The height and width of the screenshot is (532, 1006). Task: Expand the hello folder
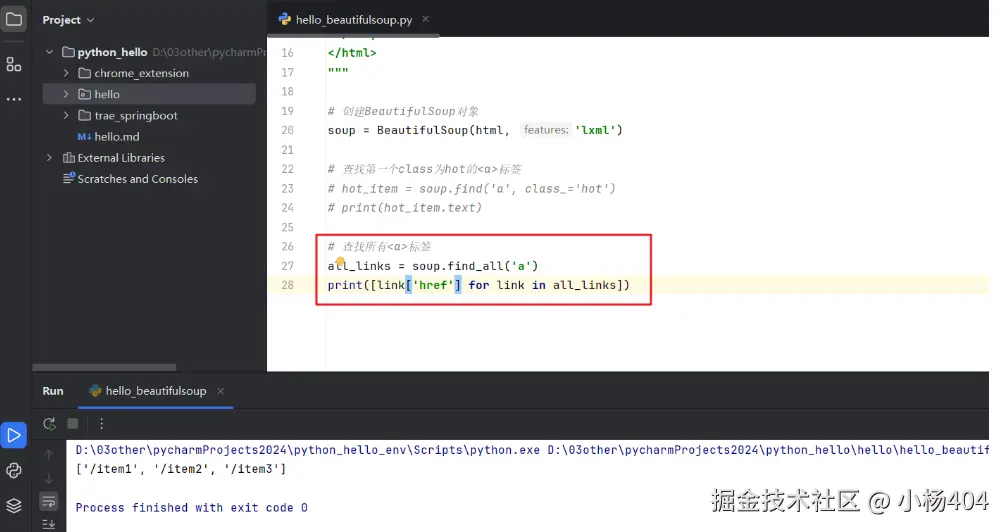[x=66, y=94]
